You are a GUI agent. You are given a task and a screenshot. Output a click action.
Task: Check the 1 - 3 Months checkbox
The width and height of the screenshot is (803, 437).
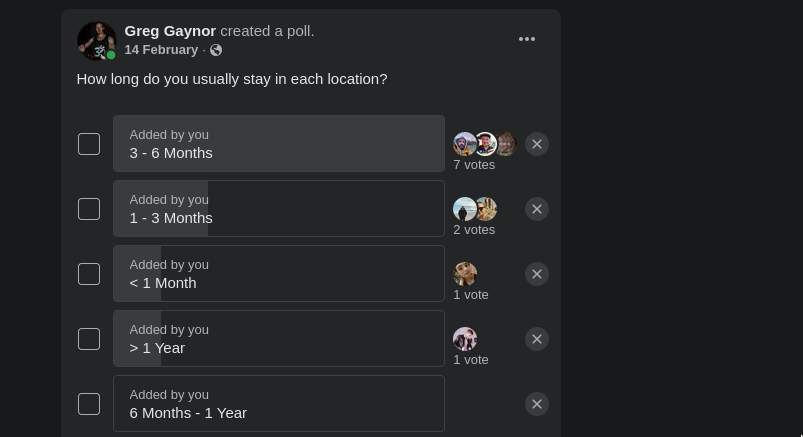tap(89, 209)
